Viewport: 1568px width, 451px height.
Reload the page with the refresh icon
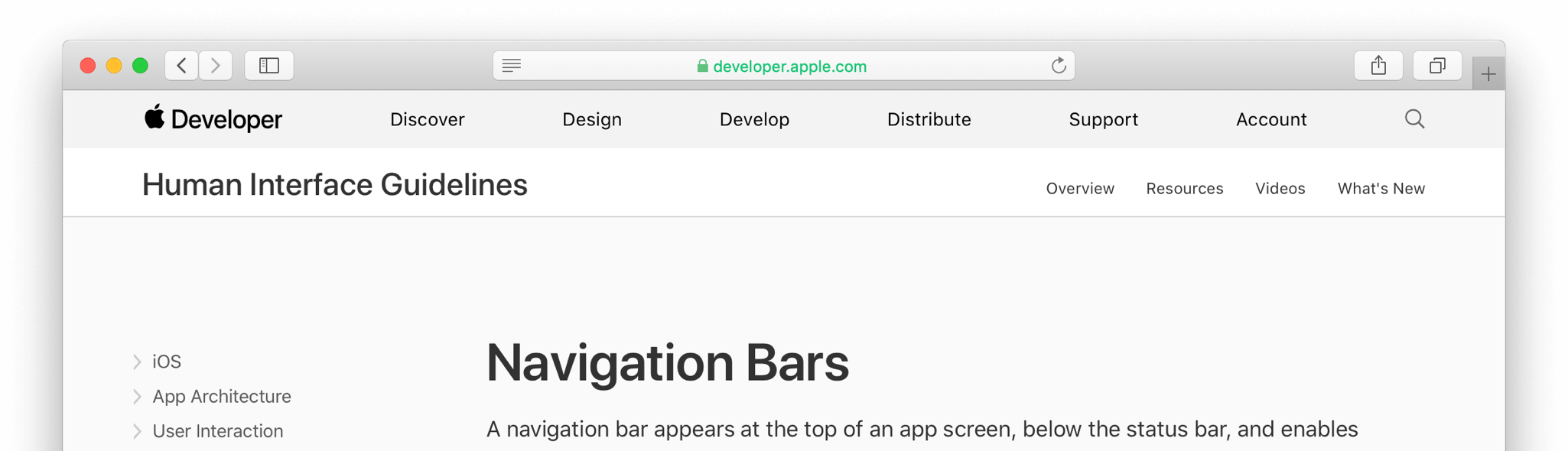pos(1059,66)
